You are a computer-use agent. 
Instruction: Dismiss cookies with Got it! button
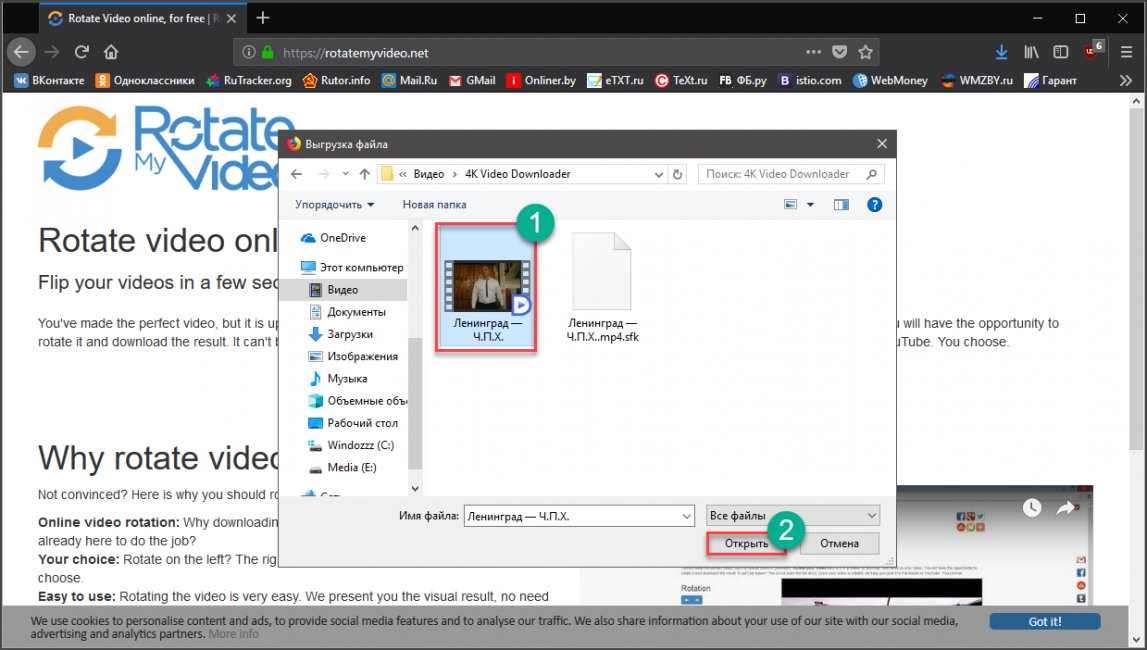pyautogui.click(x=1044, y=621)
